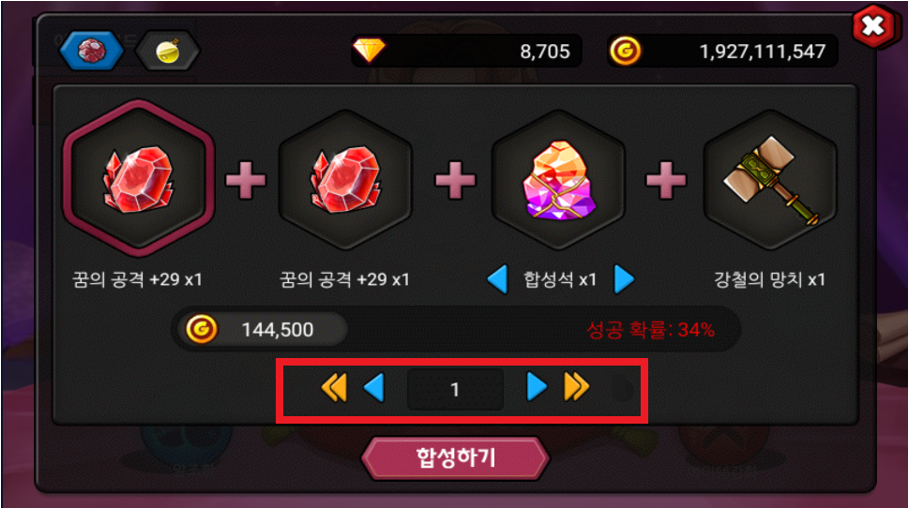The width and height of the screenshot is (909, 509).
Task: Tap the 8,705 diamond balance bar
Action: pos(466,51)
